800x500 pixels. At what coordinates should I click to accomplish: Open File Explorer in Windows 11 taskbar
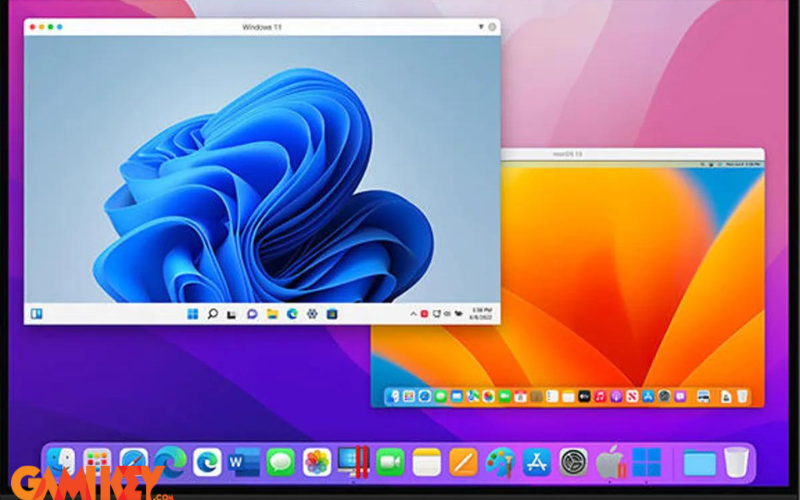coord(272,314)
